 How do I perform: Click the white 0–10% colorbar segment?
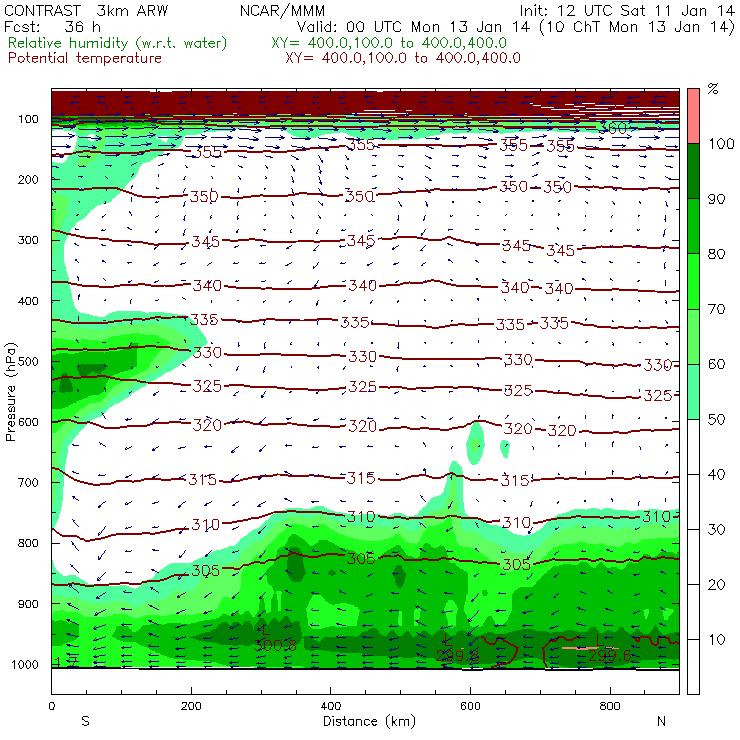pyautogui.click(x=693, y=667)
